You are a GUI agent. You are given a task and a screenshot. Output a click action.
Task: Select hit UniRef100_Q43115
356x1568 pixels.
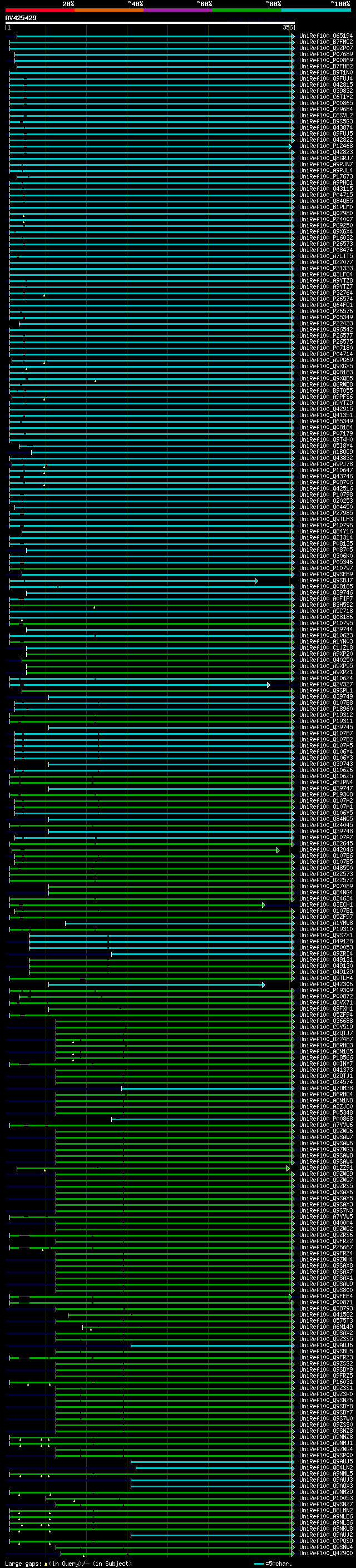(x=326, y=189)
